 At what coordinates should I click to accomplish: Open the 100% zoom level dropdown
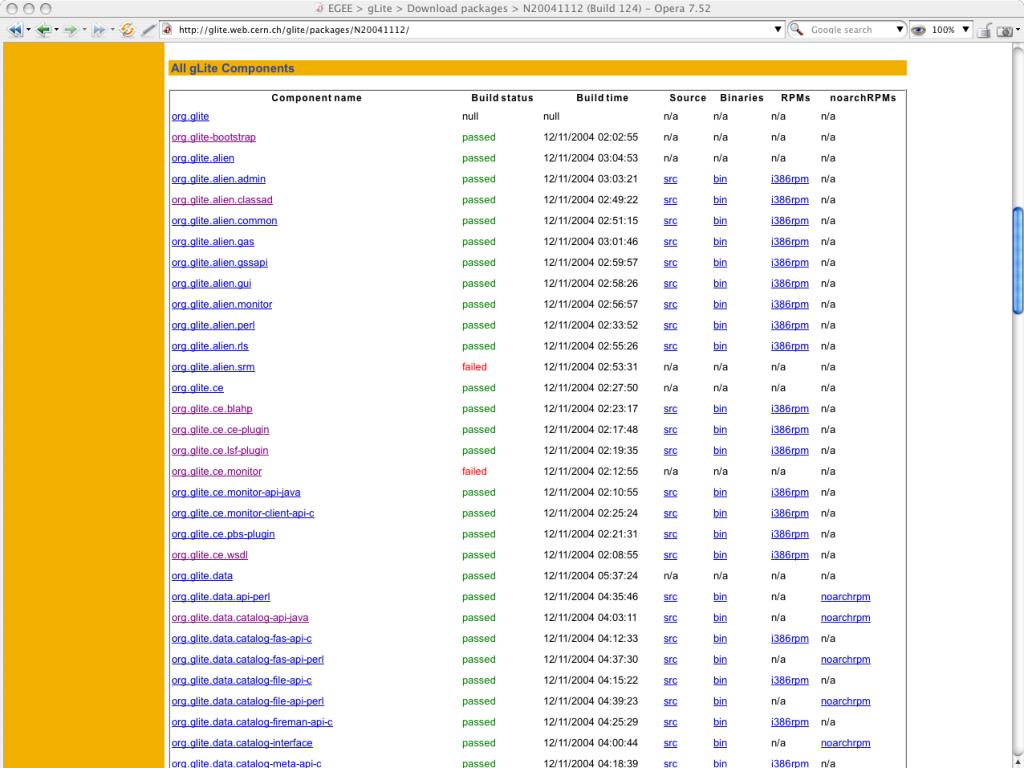(x=965, y=29)
